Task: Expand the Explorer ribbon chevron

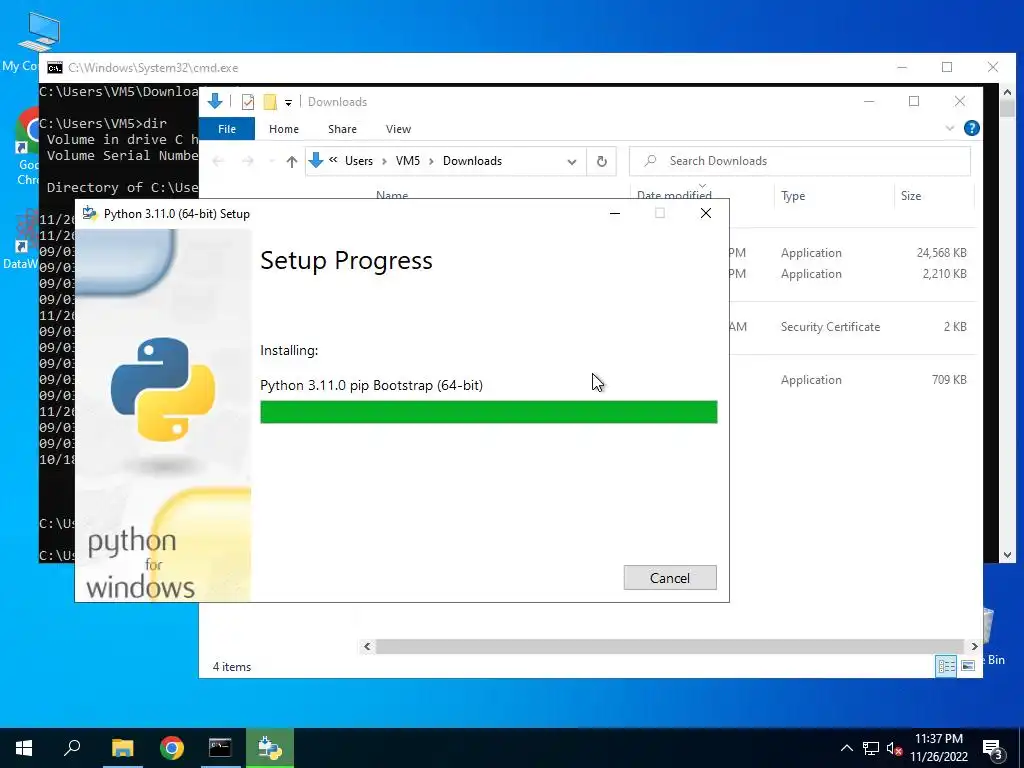Action: pos(950,128)
